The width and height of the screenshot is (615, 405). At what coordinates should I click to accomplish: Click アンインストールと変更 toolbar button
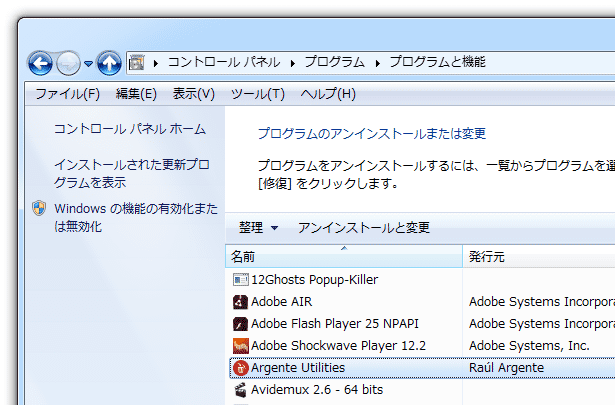[364, 227]
